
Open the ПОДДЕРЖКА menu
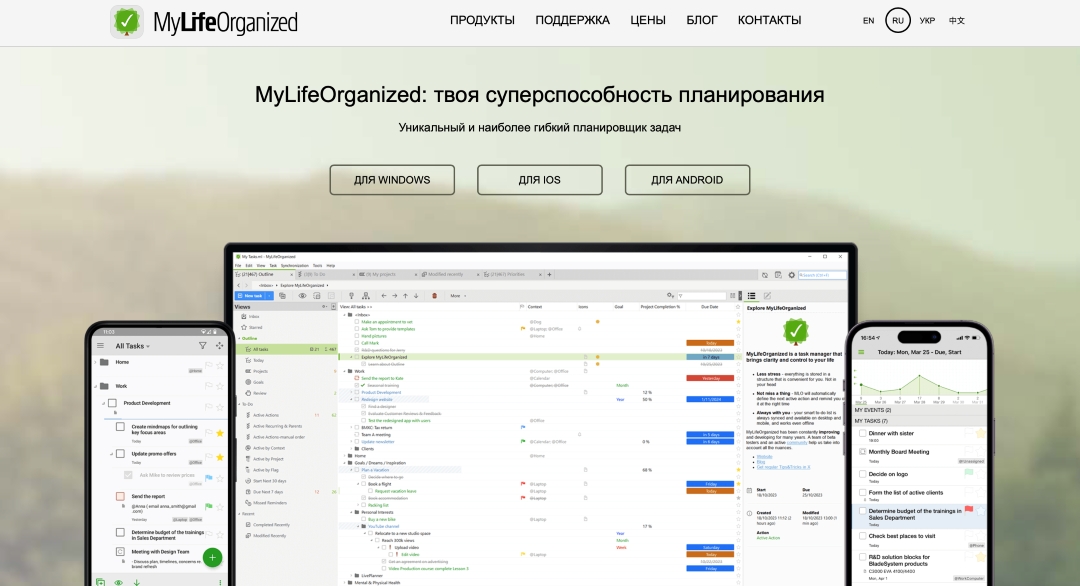(572, 20)
